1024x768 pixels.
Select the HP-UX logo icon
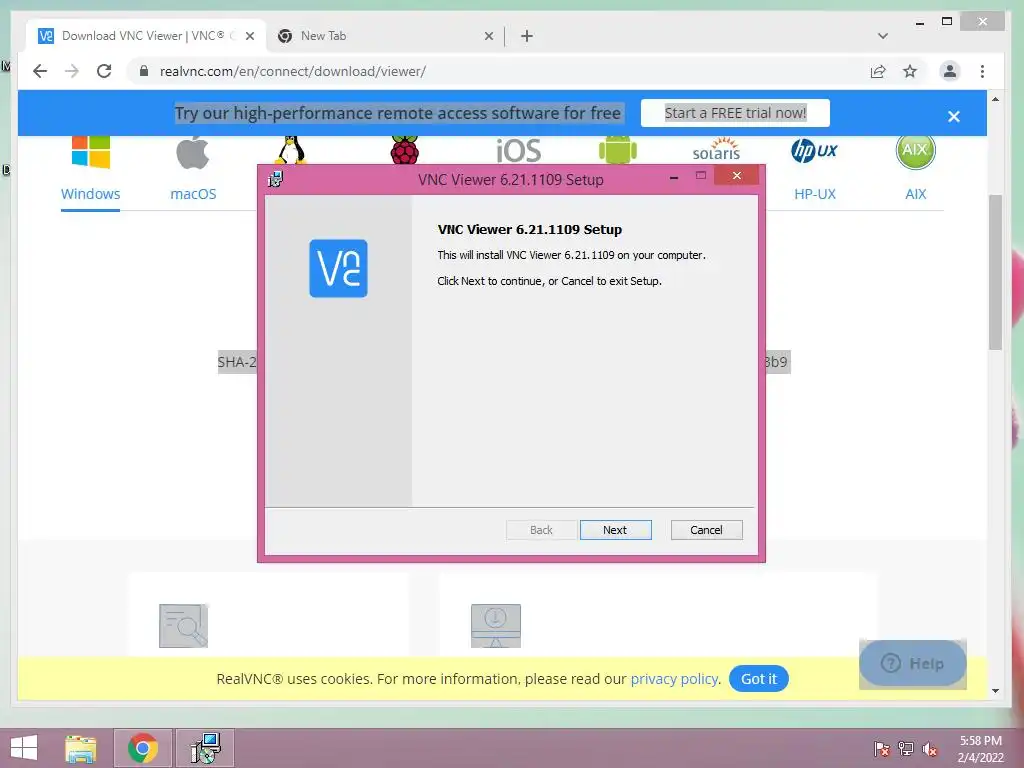[x=814, y=151]
